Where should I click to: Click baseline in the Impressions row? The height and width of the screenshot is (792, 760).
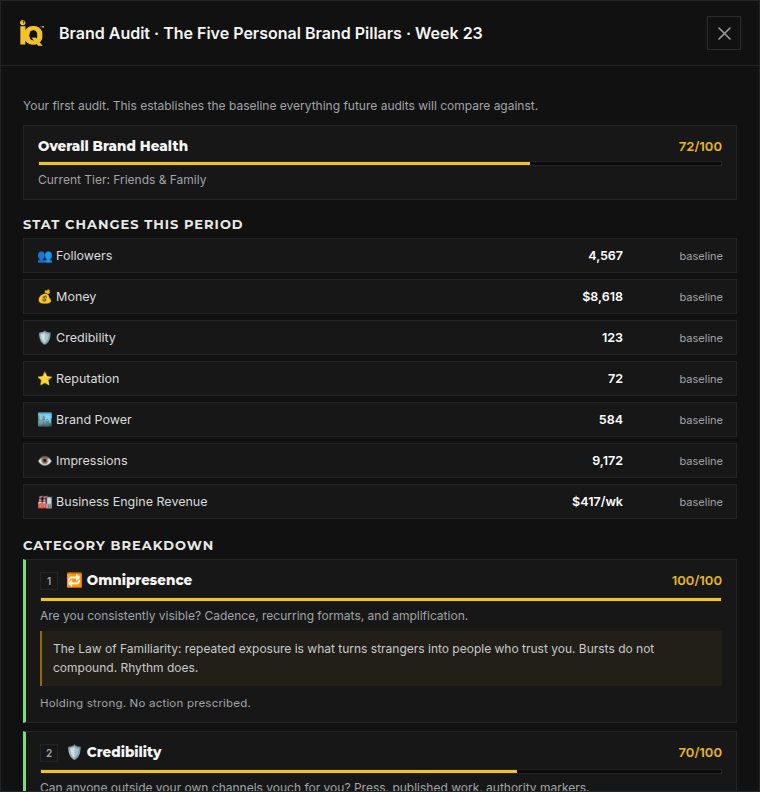(x=701, y=461)
